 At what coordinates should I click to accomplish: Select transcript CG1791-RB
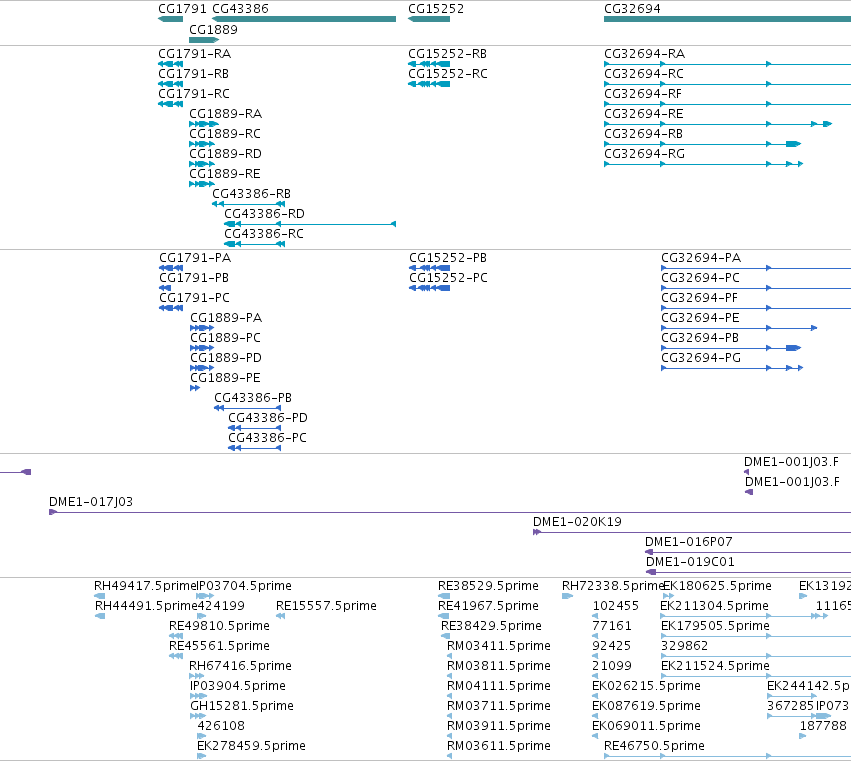click(x=193, y=74)
